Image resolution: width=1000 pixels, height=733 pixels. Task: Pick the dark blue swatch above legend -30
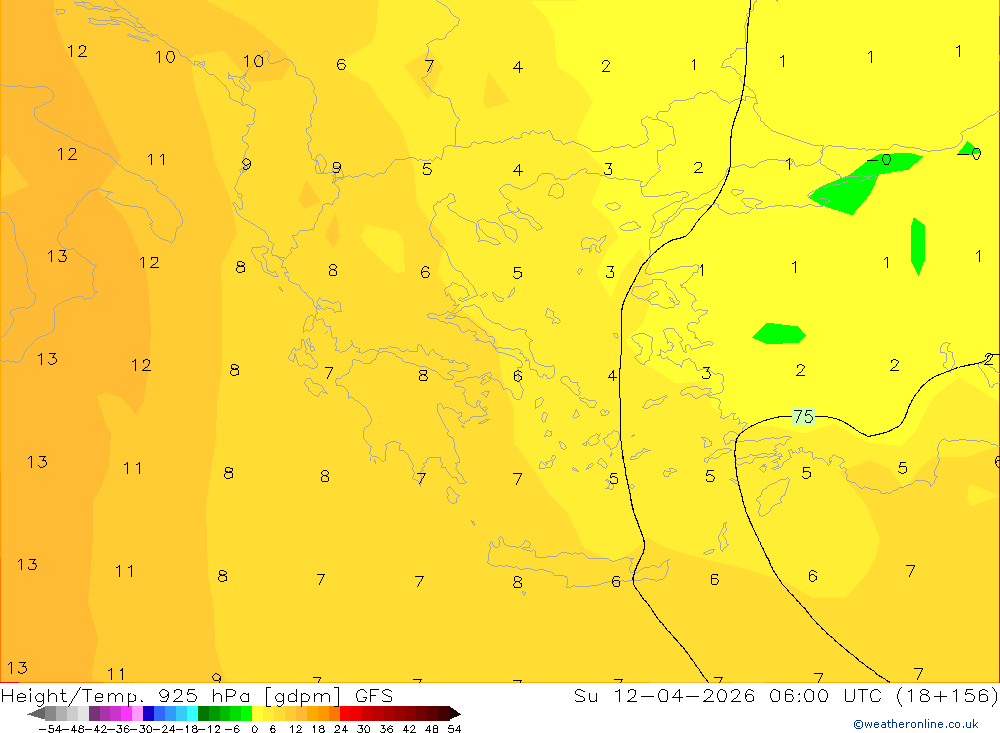coord(149,714)
